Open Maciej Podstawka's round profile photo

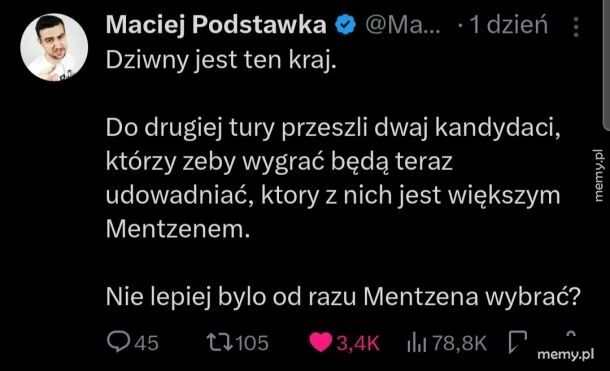[x=54, y=47]
